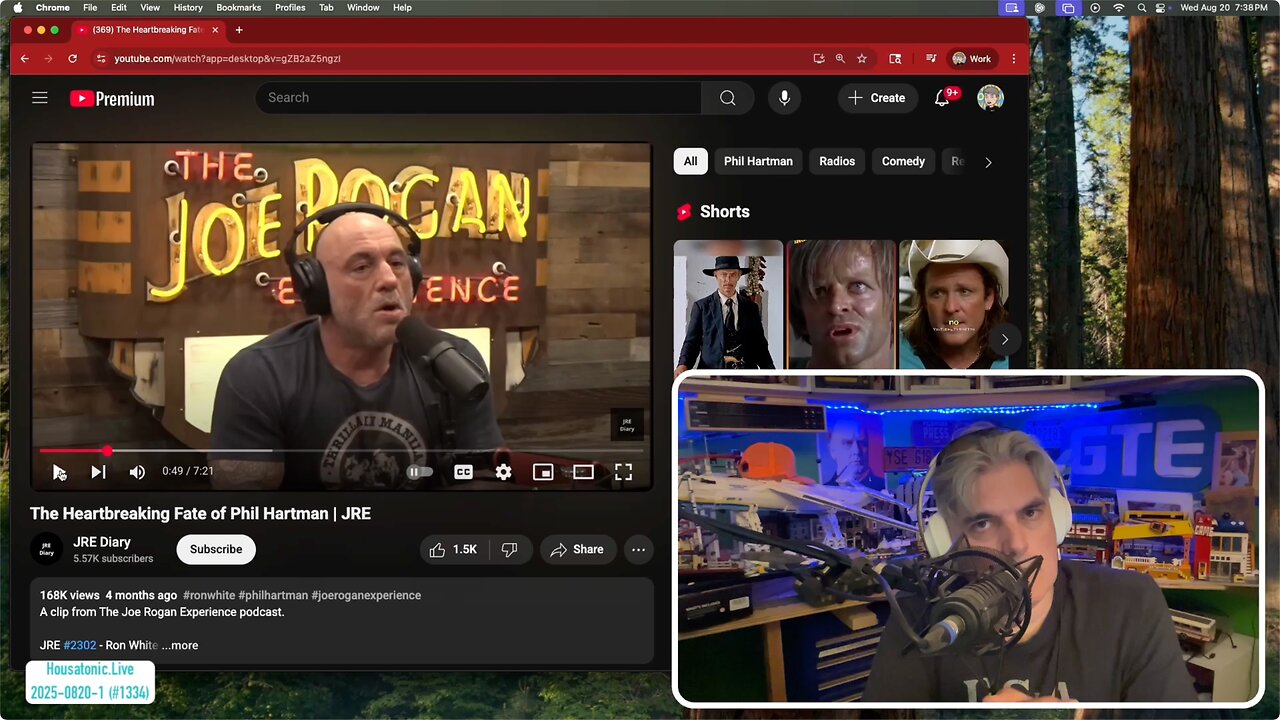Open the File menu

(x=90, y=8)
